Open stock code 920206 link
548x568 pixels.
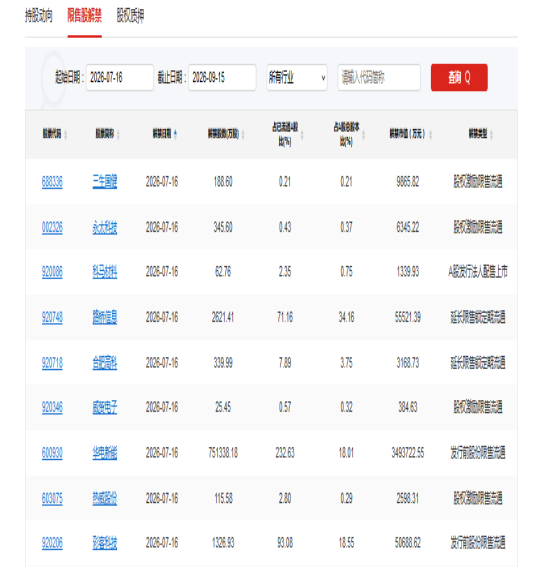click(x=52, y=543)
